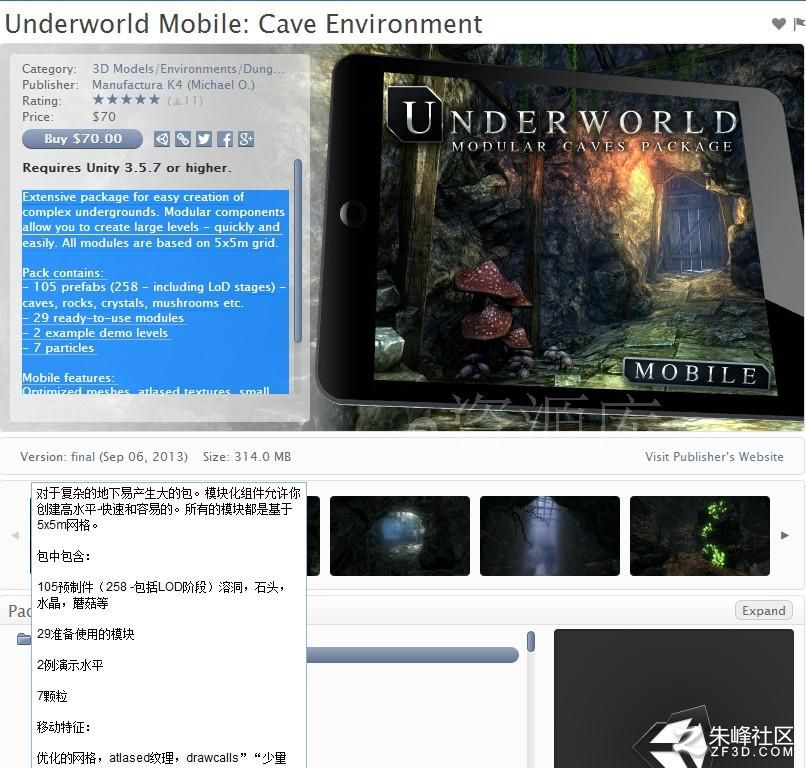Click the package contents vertical scrollbar
This screenshot has width=806, height=768.
click(x=531, y=642)
